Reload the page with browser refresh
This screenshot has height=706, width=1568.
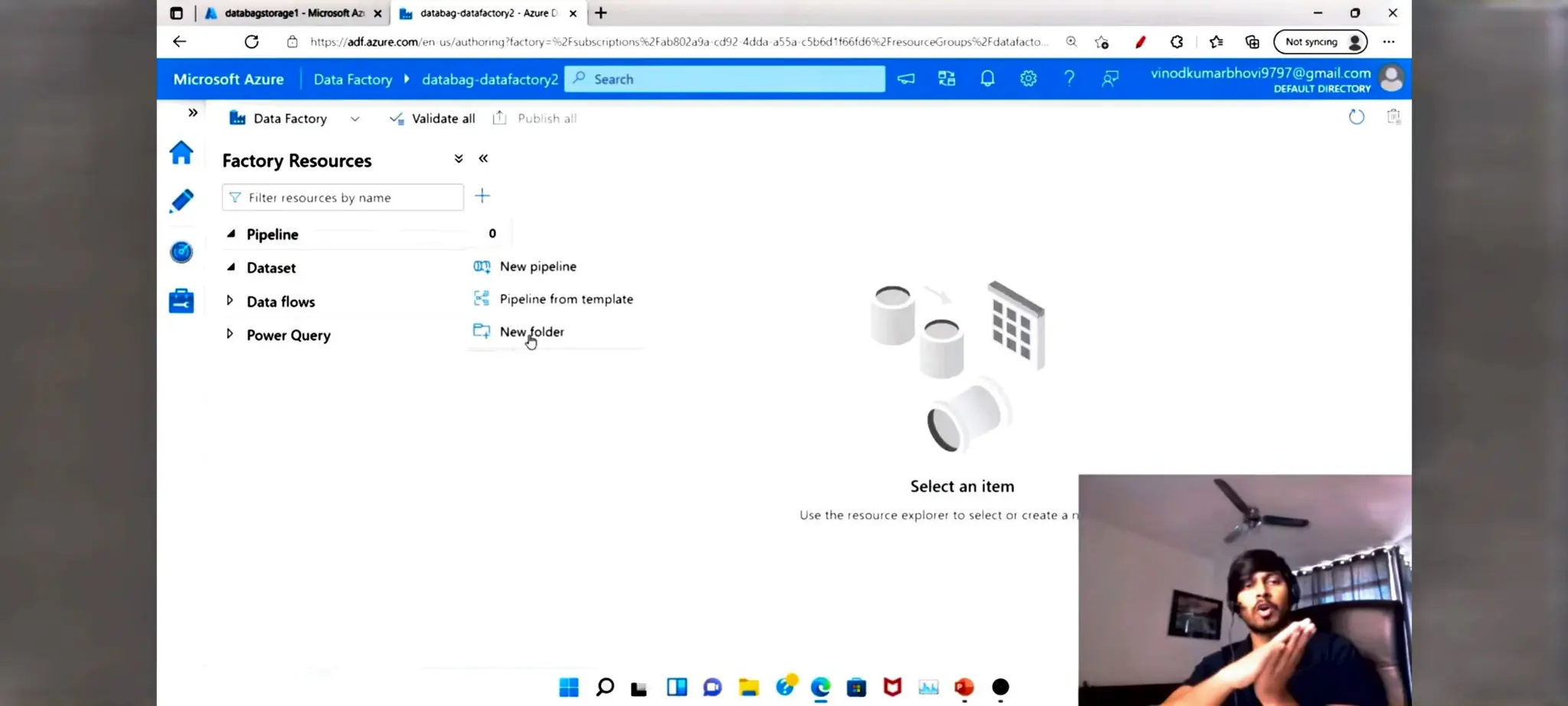pos(251,42)
